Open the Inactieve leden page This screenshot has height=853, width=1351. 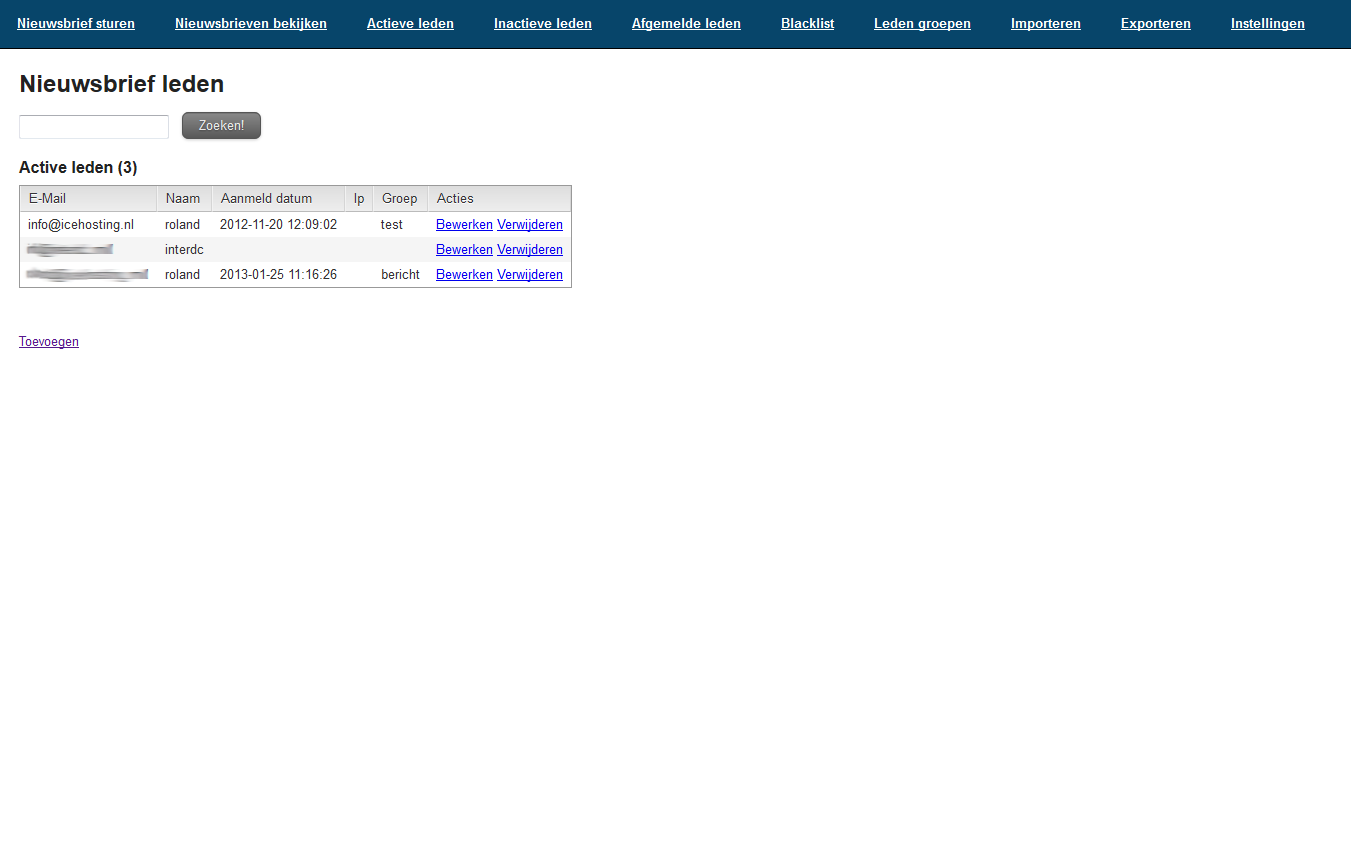pos(542,23)
